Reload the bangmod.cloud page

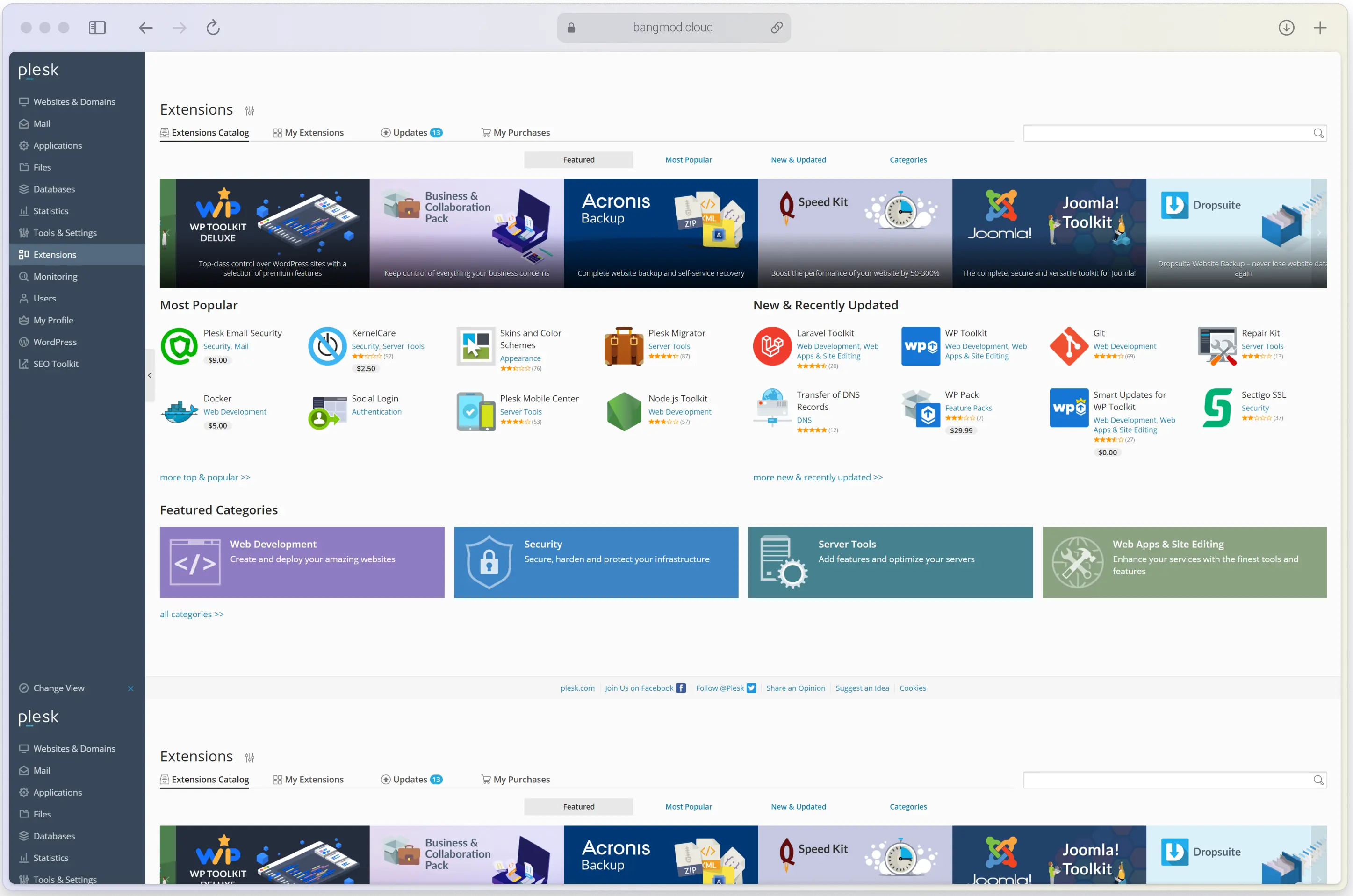point(213,28)
